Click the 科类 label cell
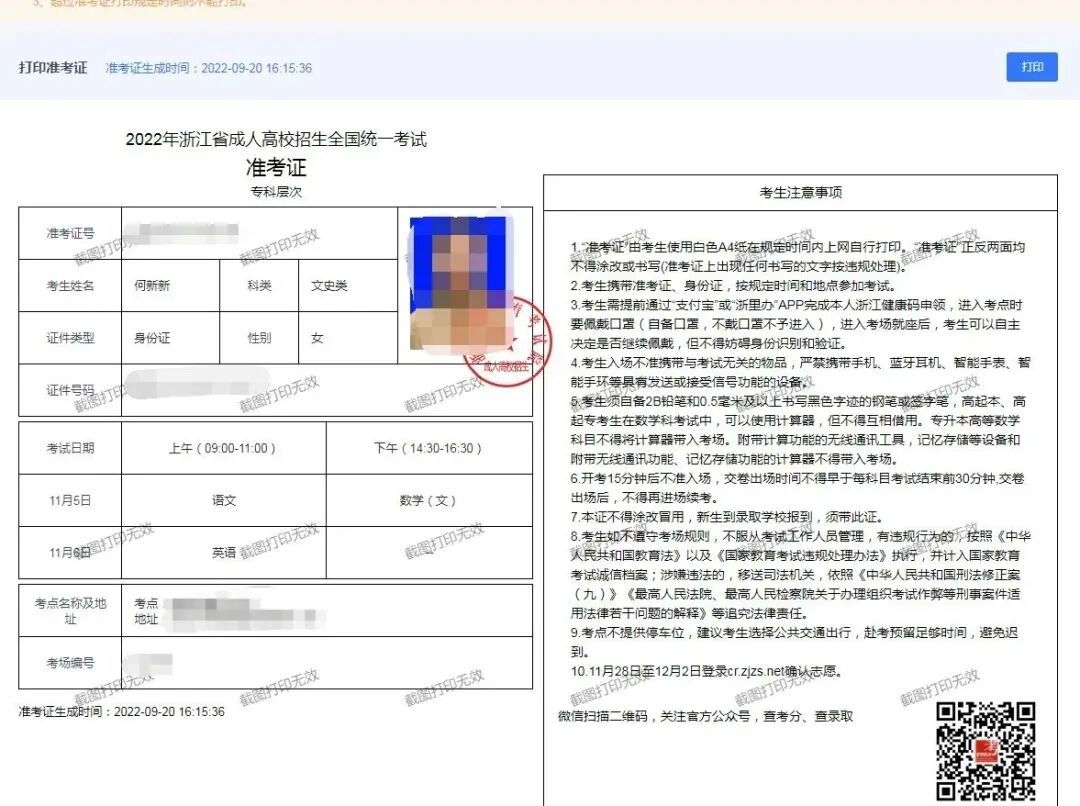This screenshot has width=1080, height=806. pos(259,285)
